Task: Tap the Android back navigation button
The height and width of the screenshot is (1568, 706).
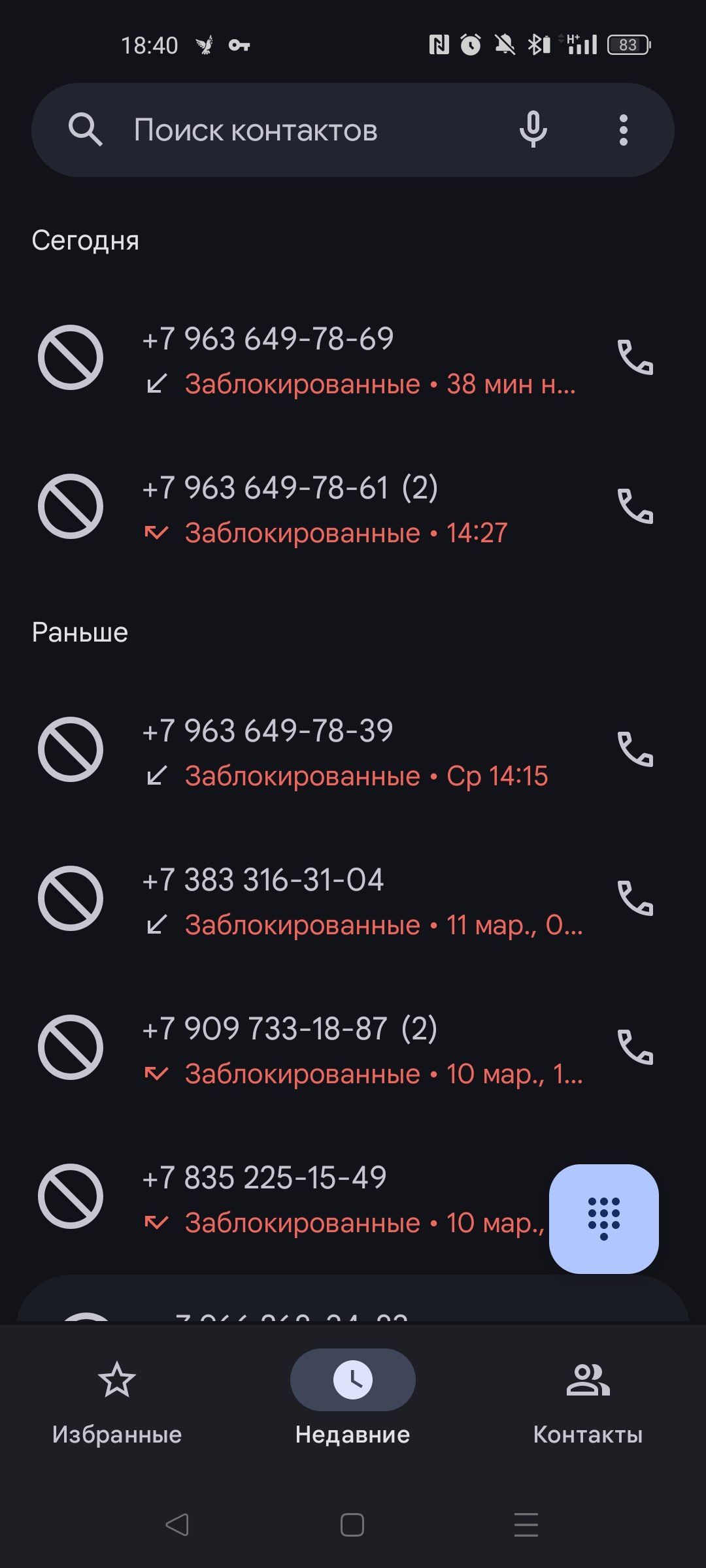Action: click(177, 1525)
